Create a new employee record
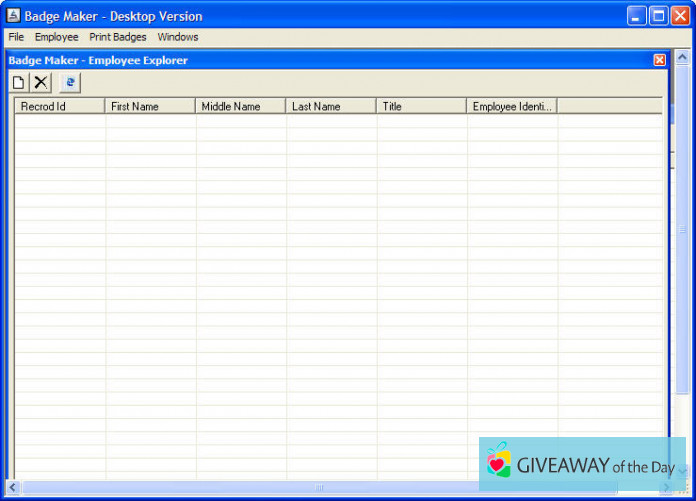The image size is (696, 501). (x=19, y=83)
